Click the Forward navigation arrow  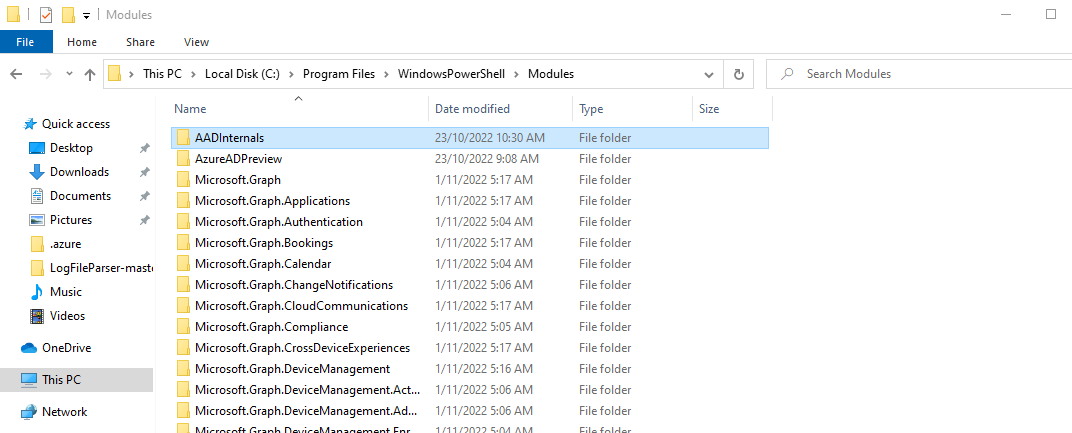coord(46,74)
